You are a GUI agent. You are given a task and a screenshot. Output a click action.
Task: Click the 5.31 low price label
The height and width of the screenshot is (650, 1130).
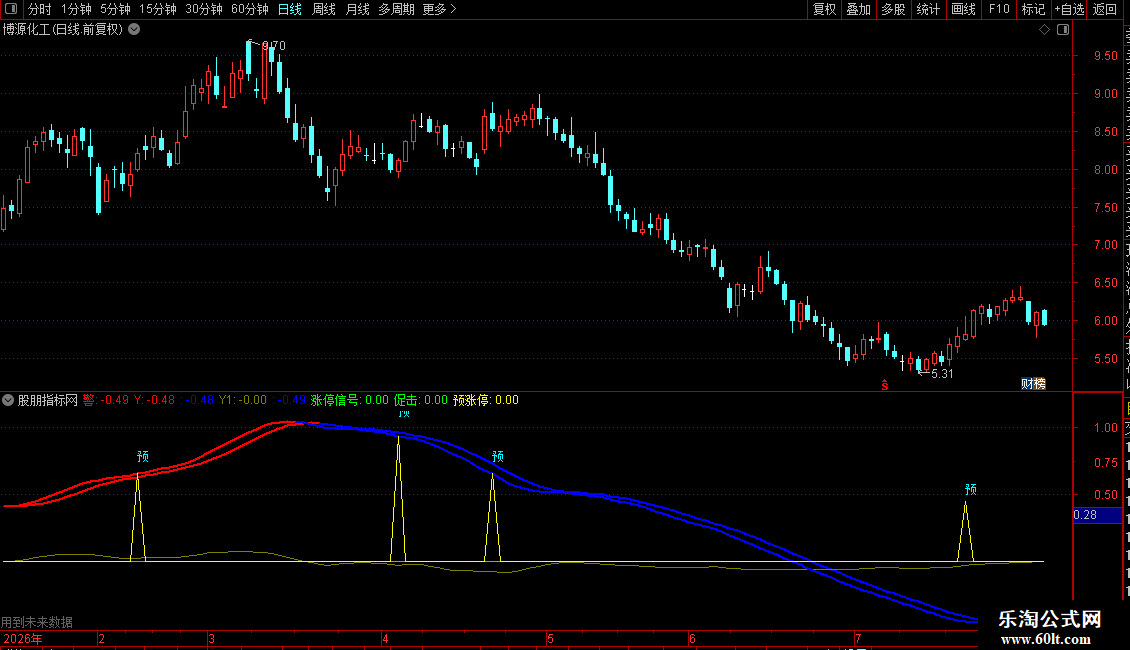[942, 373]
